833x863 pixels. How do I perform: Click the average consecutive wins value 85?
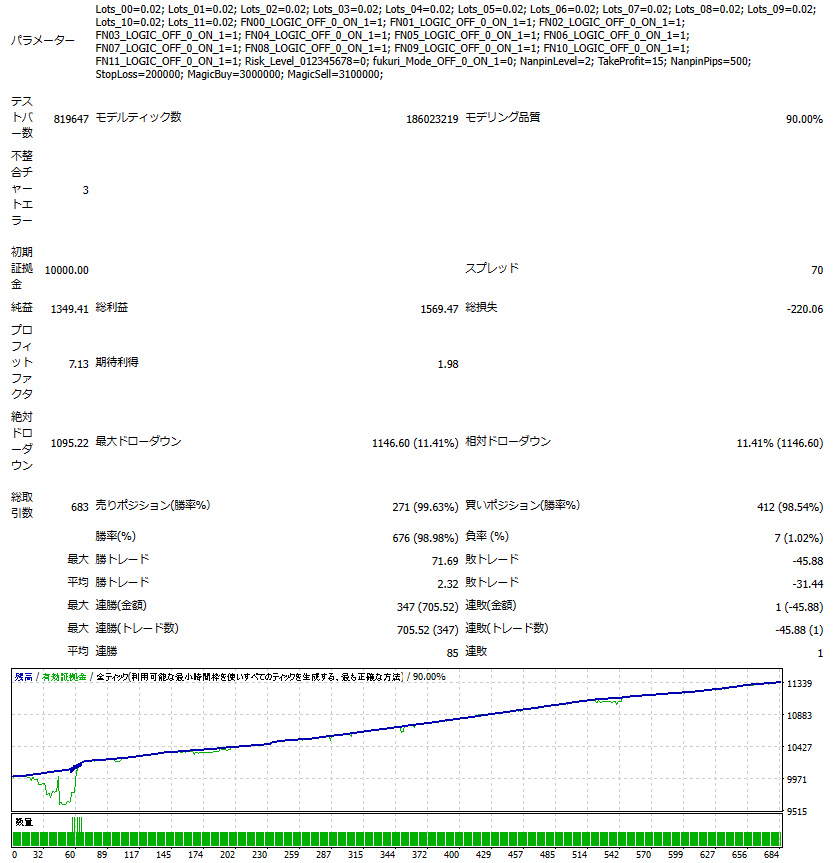coord(453,654)
